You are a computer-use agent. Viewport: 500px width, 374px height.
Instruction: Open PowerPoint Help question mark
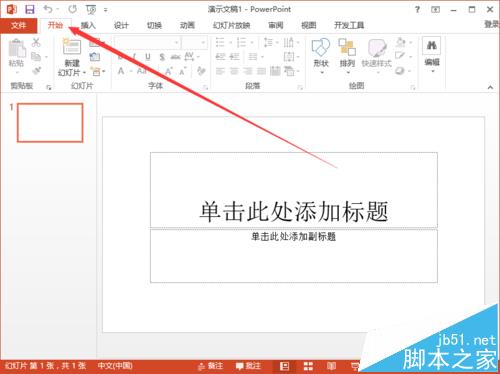tap(417, 10)
